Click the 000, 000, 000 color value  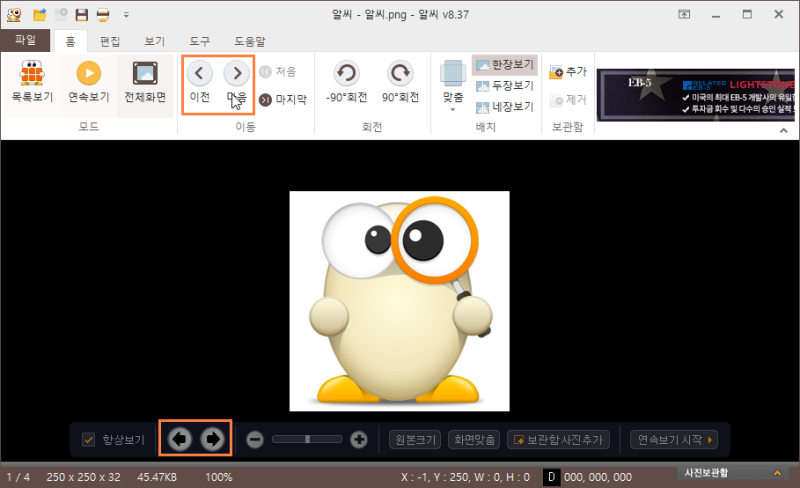[598, 477]
